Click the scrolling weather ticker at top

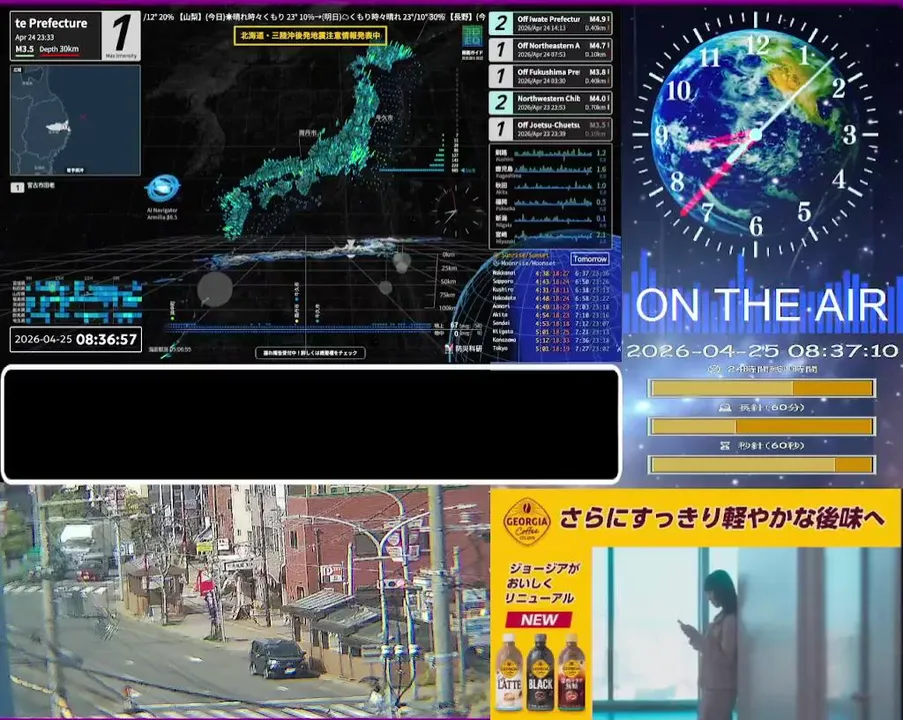tap(314, 17)
